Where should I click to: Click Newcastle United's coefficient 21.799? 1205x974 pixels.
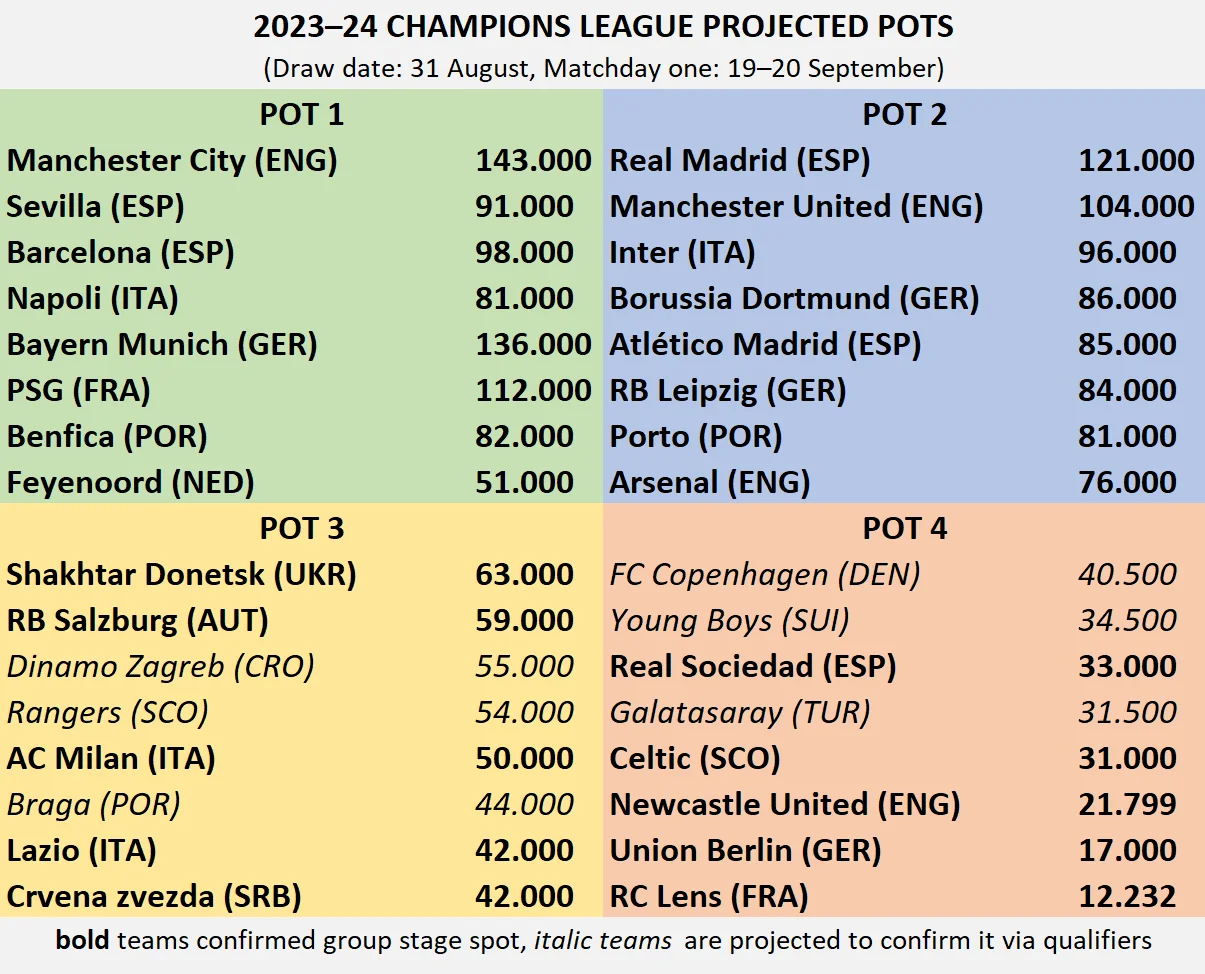coord(1127,804)
